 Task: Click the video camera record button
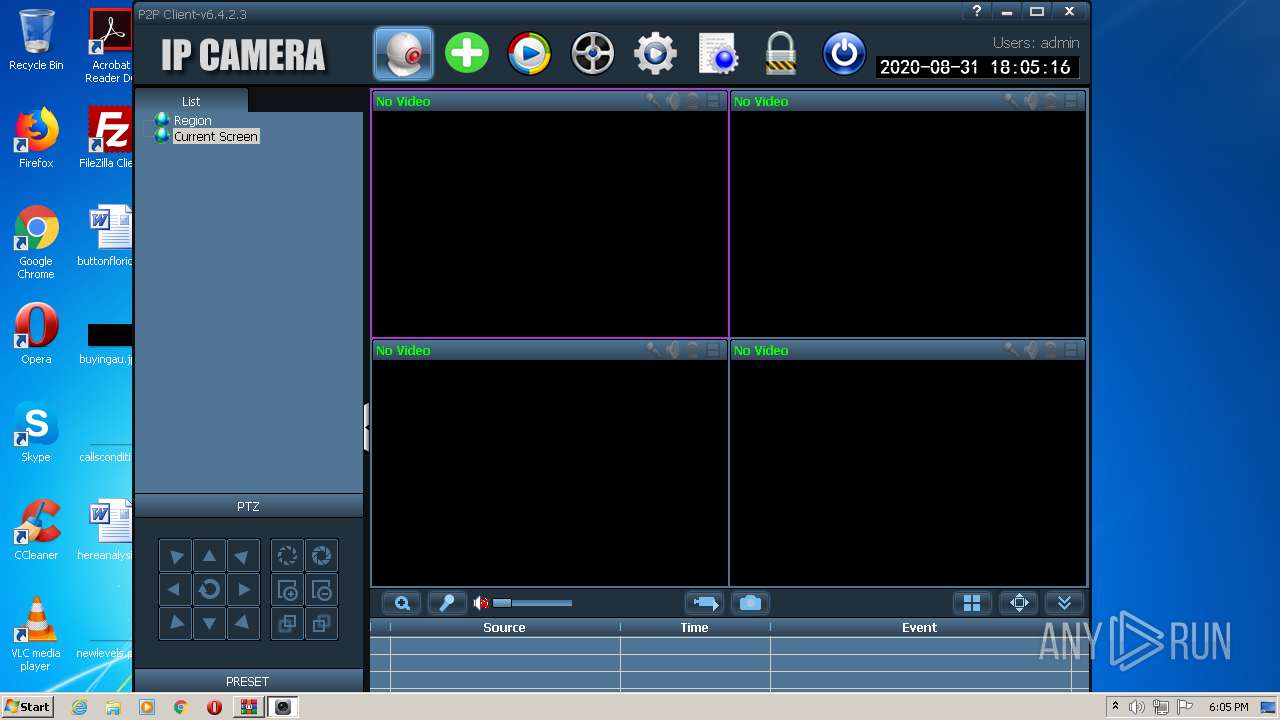pyautogui.click(x=705, y=603)
